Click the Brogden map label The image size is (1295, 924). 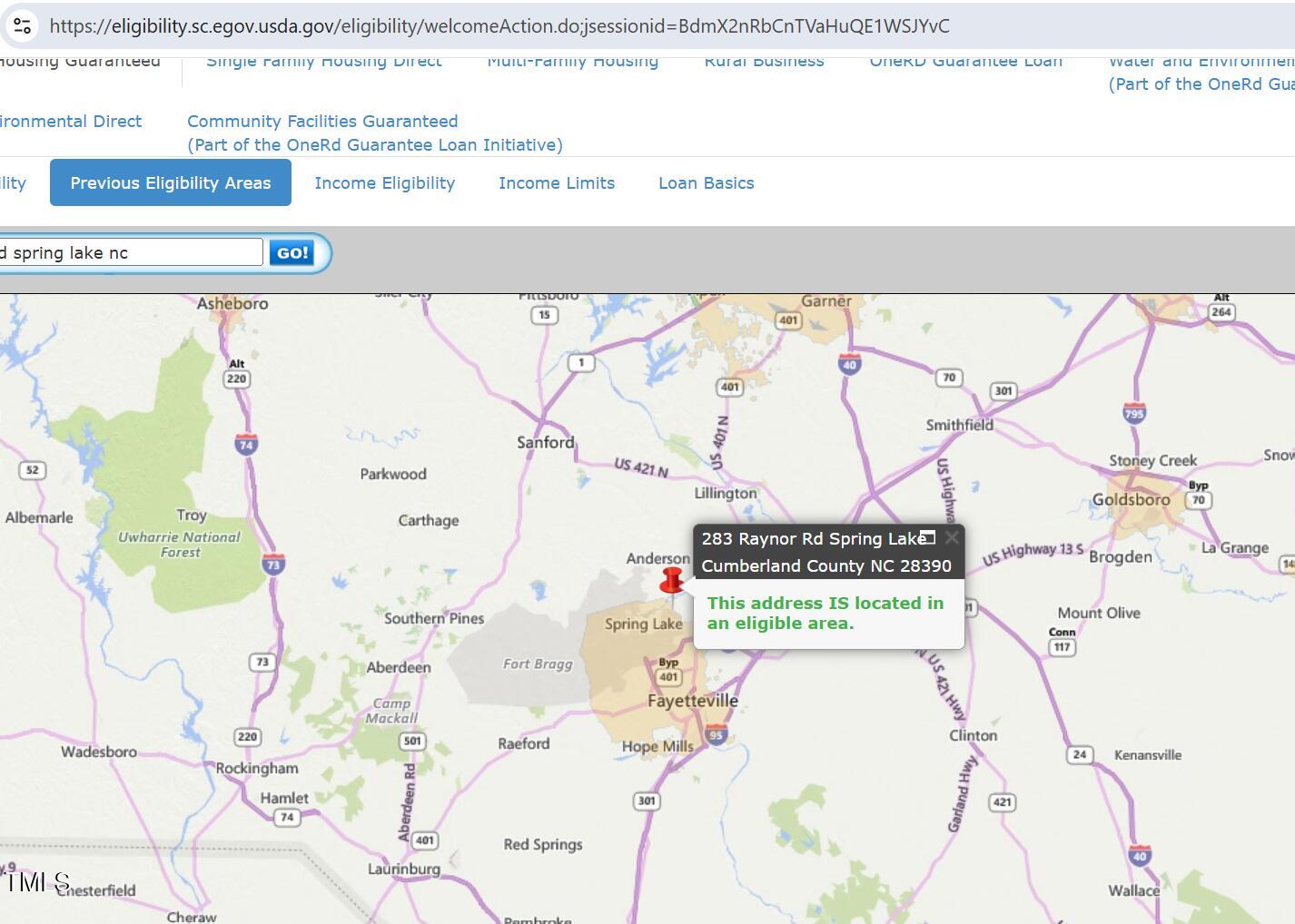click(1121, 557)
